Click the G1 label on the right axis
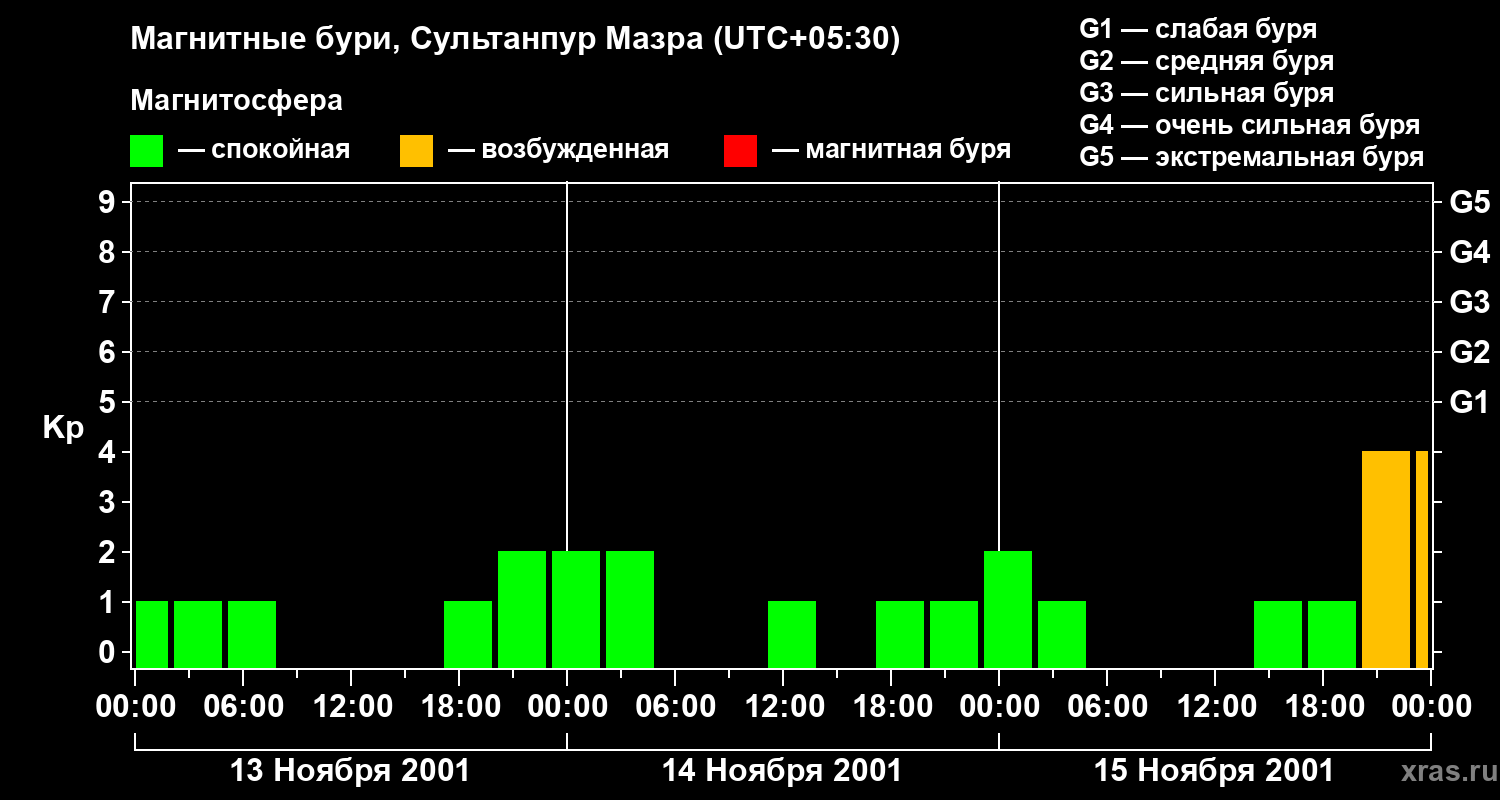1500x800 pixels. pyautogui.click(x=1469, y=402)
